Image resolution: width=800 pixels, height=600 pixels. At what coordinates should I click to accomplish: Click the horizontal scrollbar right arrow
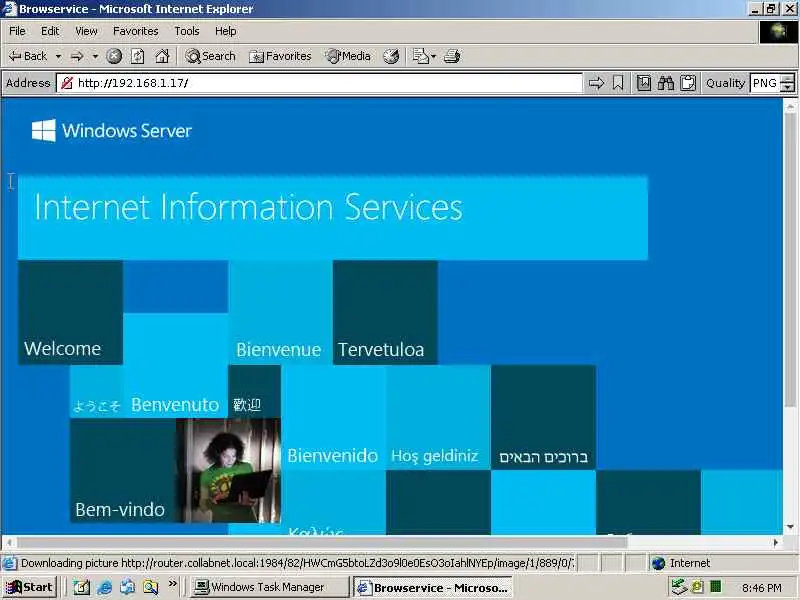pos(776,542)
